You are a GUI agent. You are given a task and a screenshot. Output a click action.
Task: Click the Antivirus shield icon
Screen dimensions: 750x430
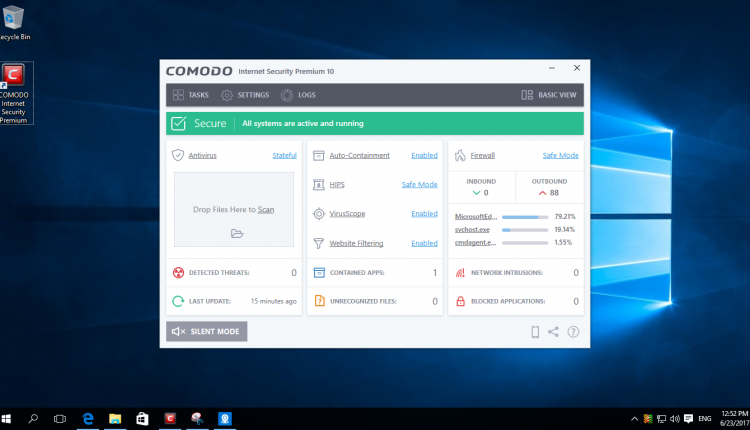[178, 155]
